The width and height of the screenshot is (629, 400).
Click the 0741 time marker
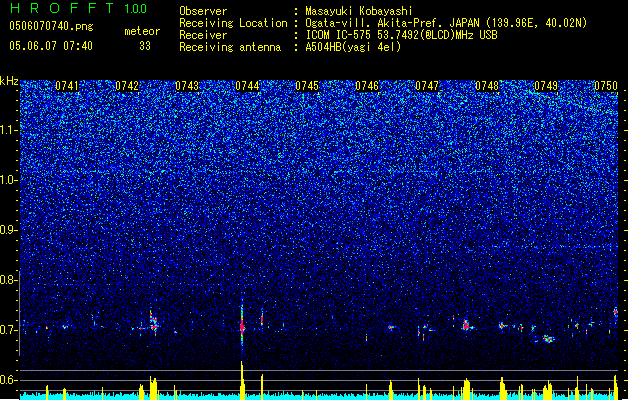[67, 86]
